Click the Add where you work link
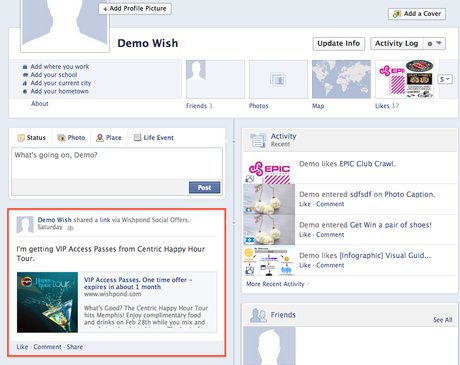 [x=60, y=66]
